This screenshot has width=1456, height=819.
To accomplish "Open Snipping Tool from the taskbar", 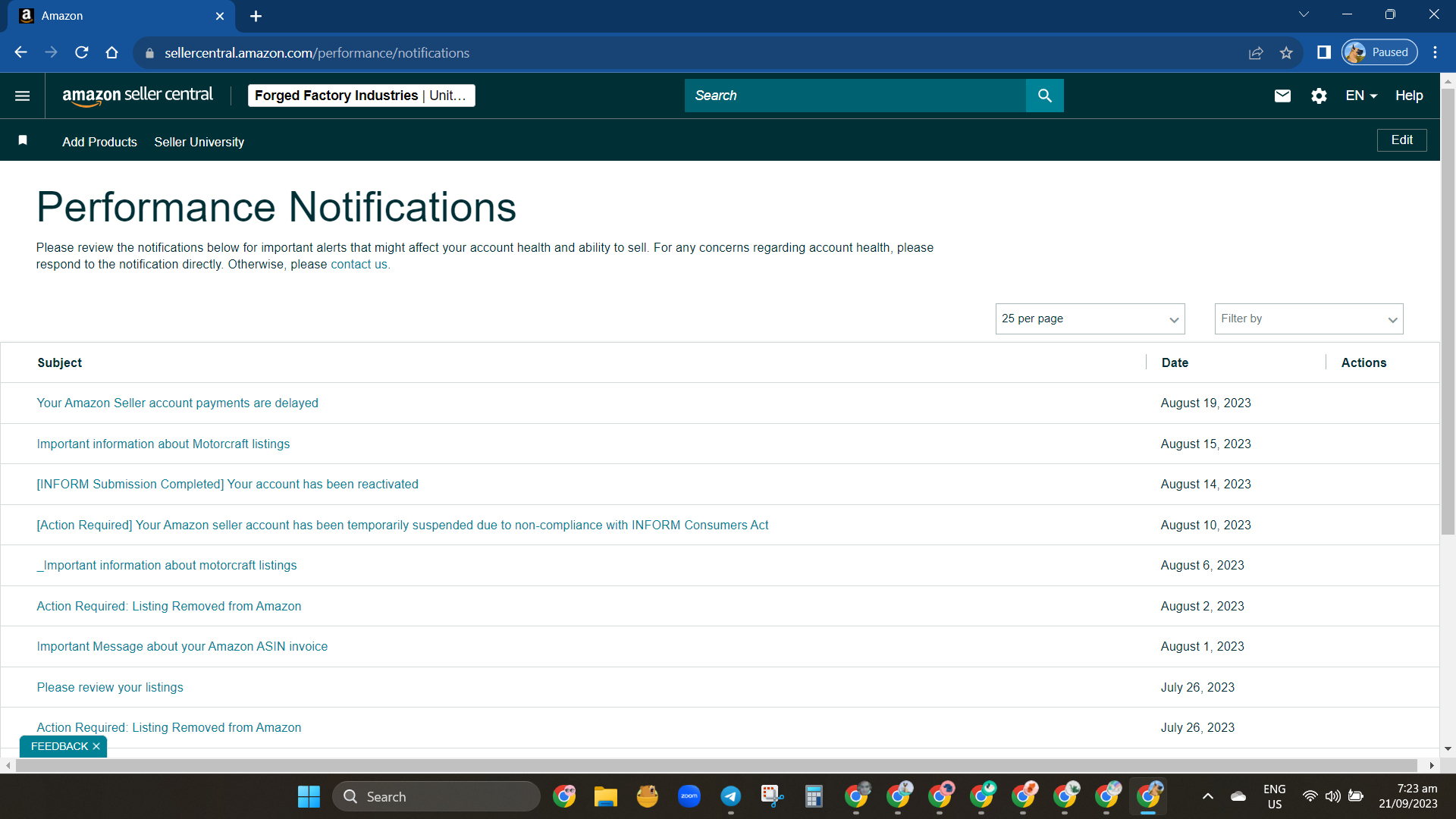I will 772,796.
